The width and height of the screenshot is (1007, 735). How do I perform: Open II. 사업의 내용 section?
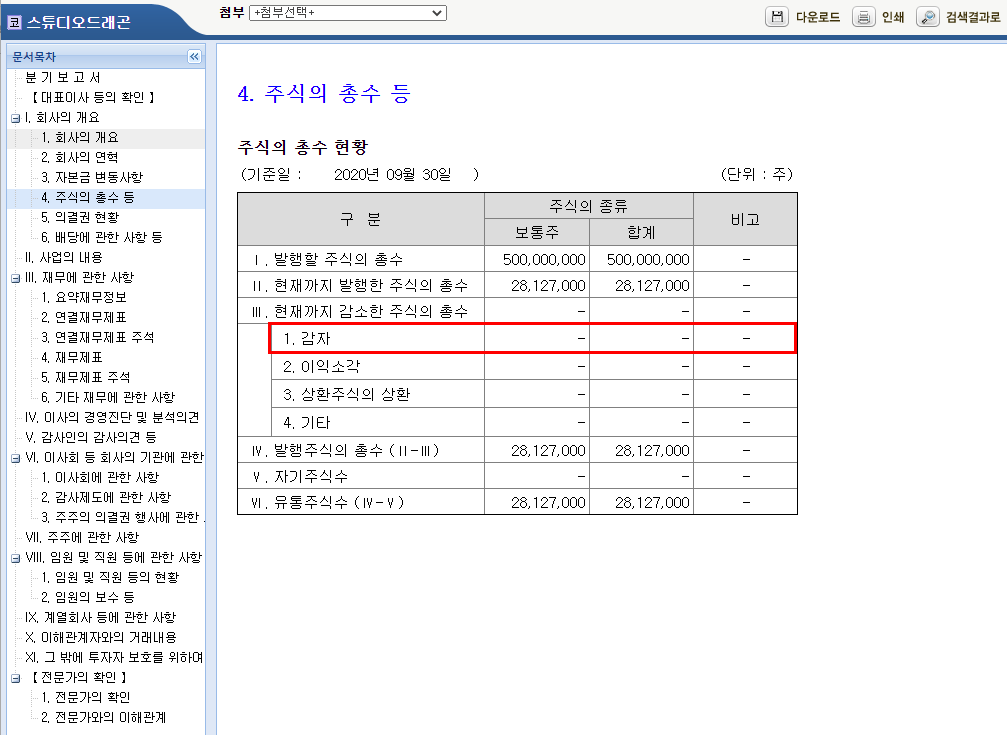pyautogui.click(x=64, y=257)
